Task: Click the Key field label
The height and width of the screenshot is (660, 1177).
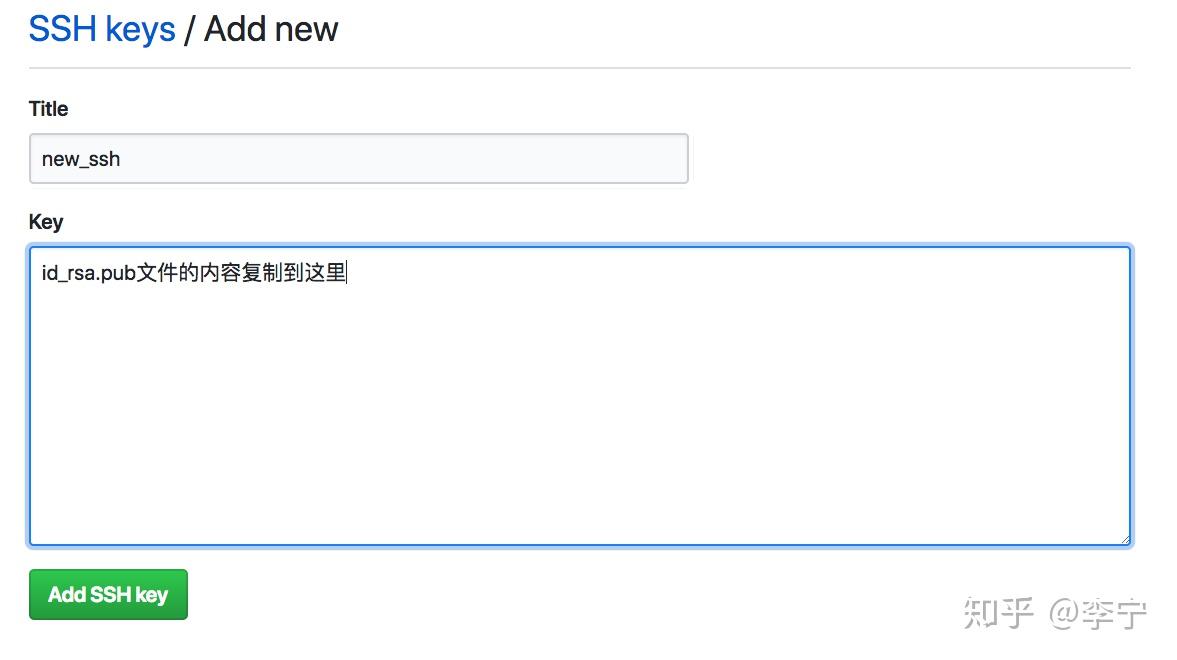Action: 46,222
